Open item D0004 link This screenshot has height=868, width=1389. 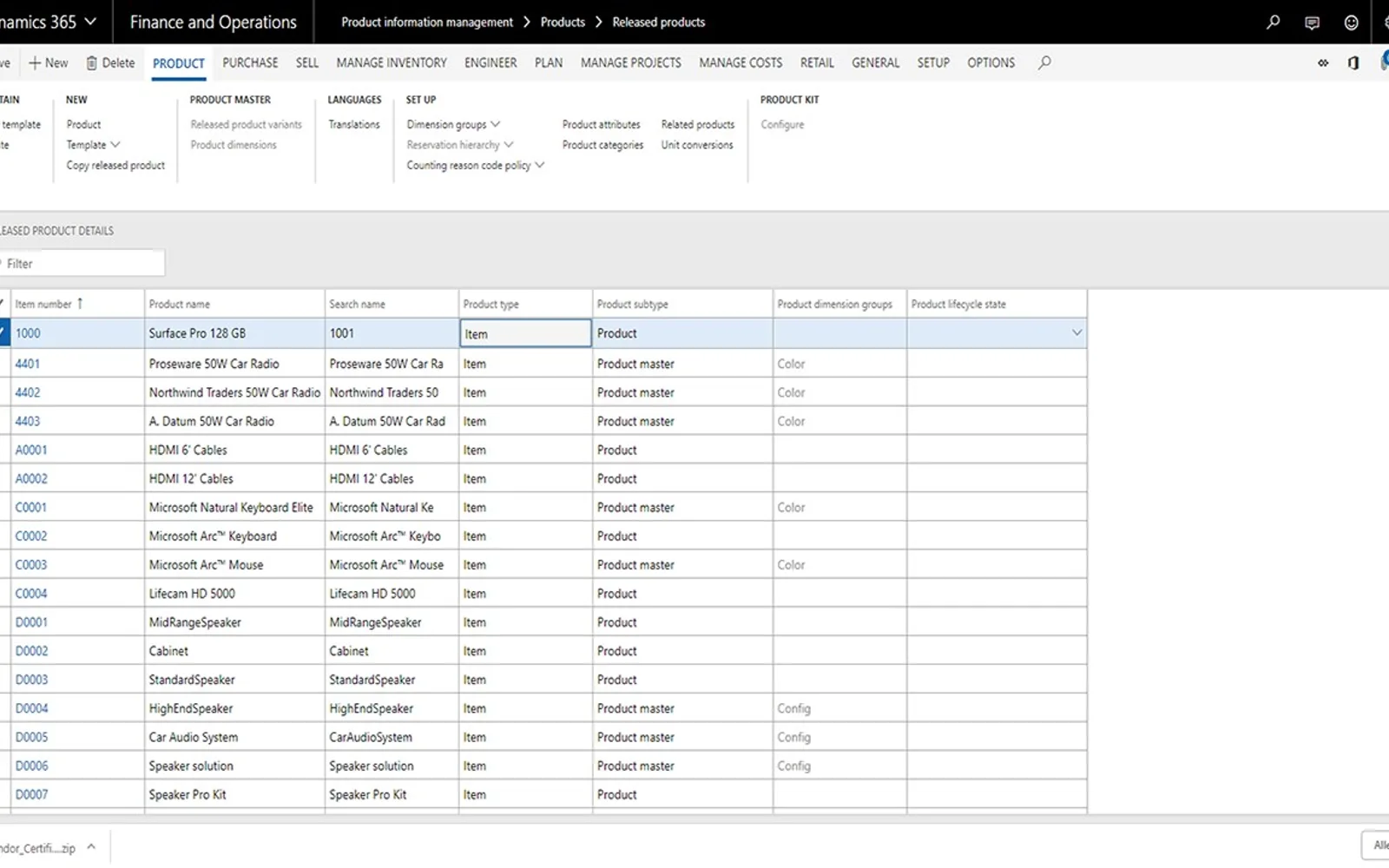[x=31, y=708]
